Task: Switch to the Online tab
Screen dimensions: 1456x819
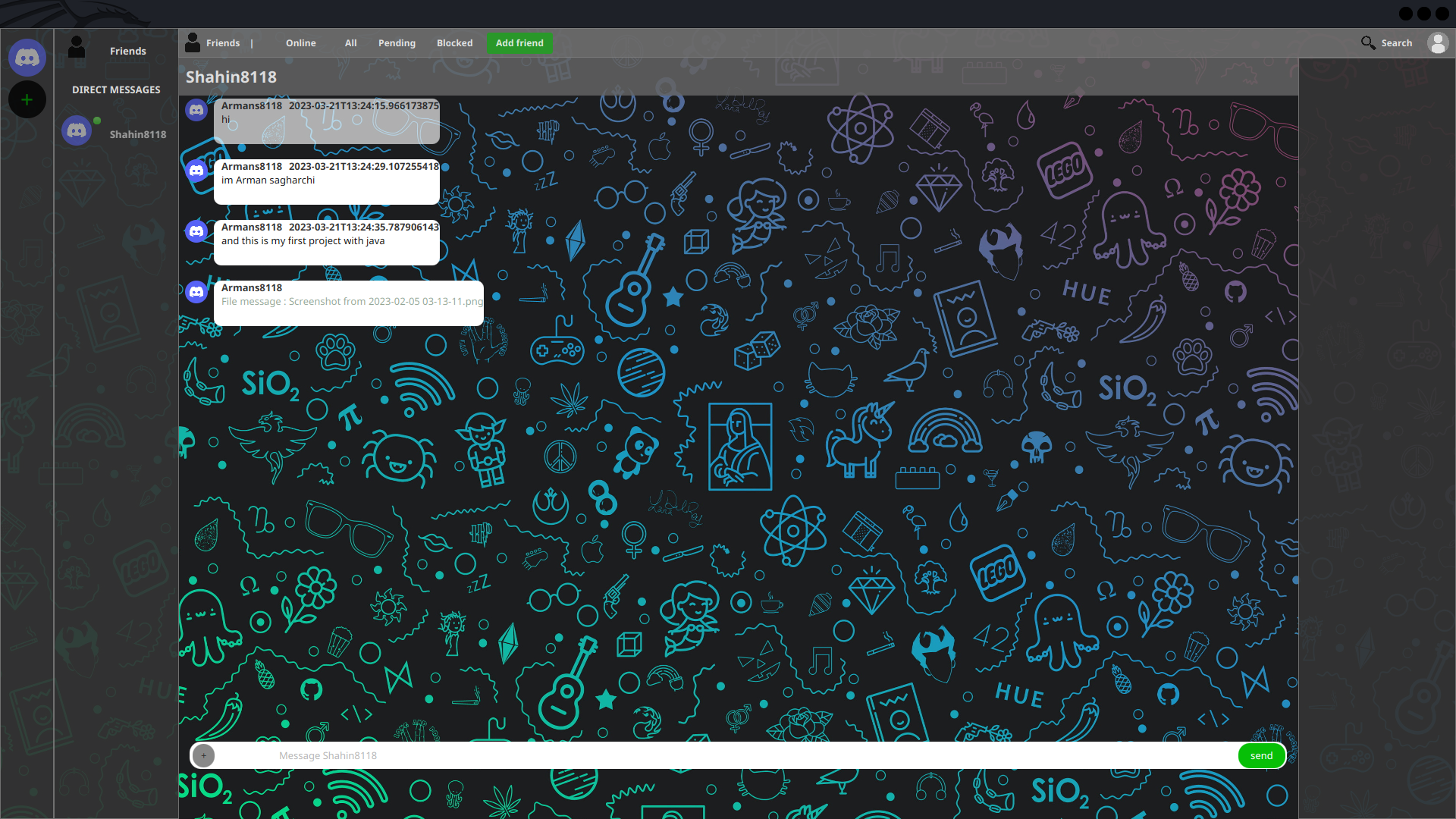Action: 300,43
